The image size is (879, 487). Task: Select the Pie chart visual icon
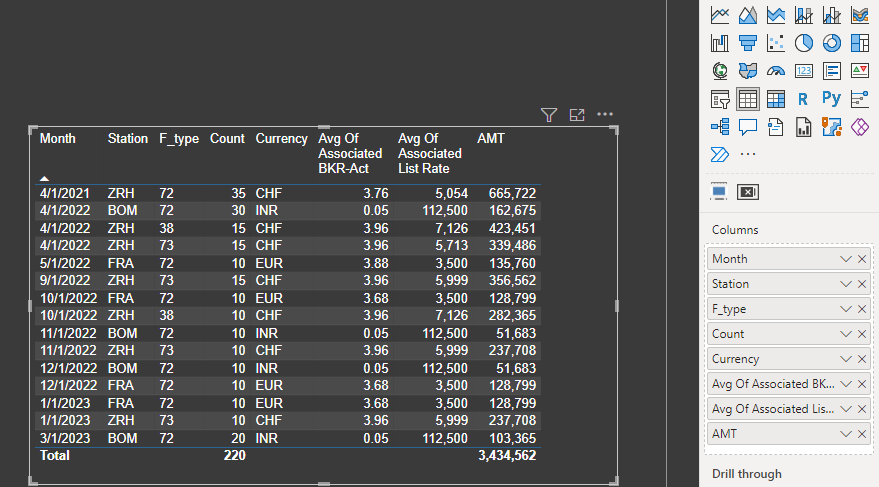803,43
